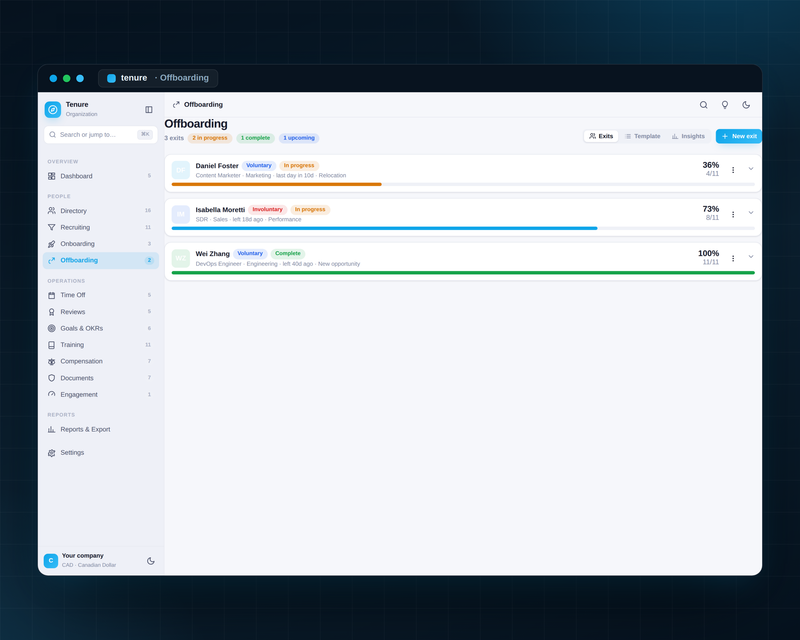This screenshot has width=800, height=640.
Task: Click the Your company C avatar
Action: pos(51,560)
